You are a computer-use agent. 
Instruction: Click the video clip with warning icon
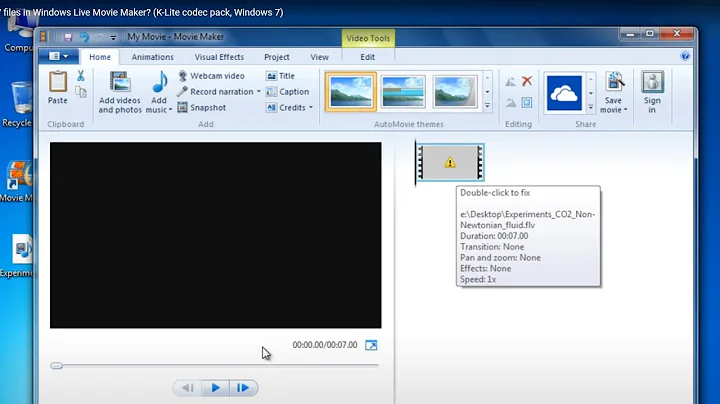point(450,162)
